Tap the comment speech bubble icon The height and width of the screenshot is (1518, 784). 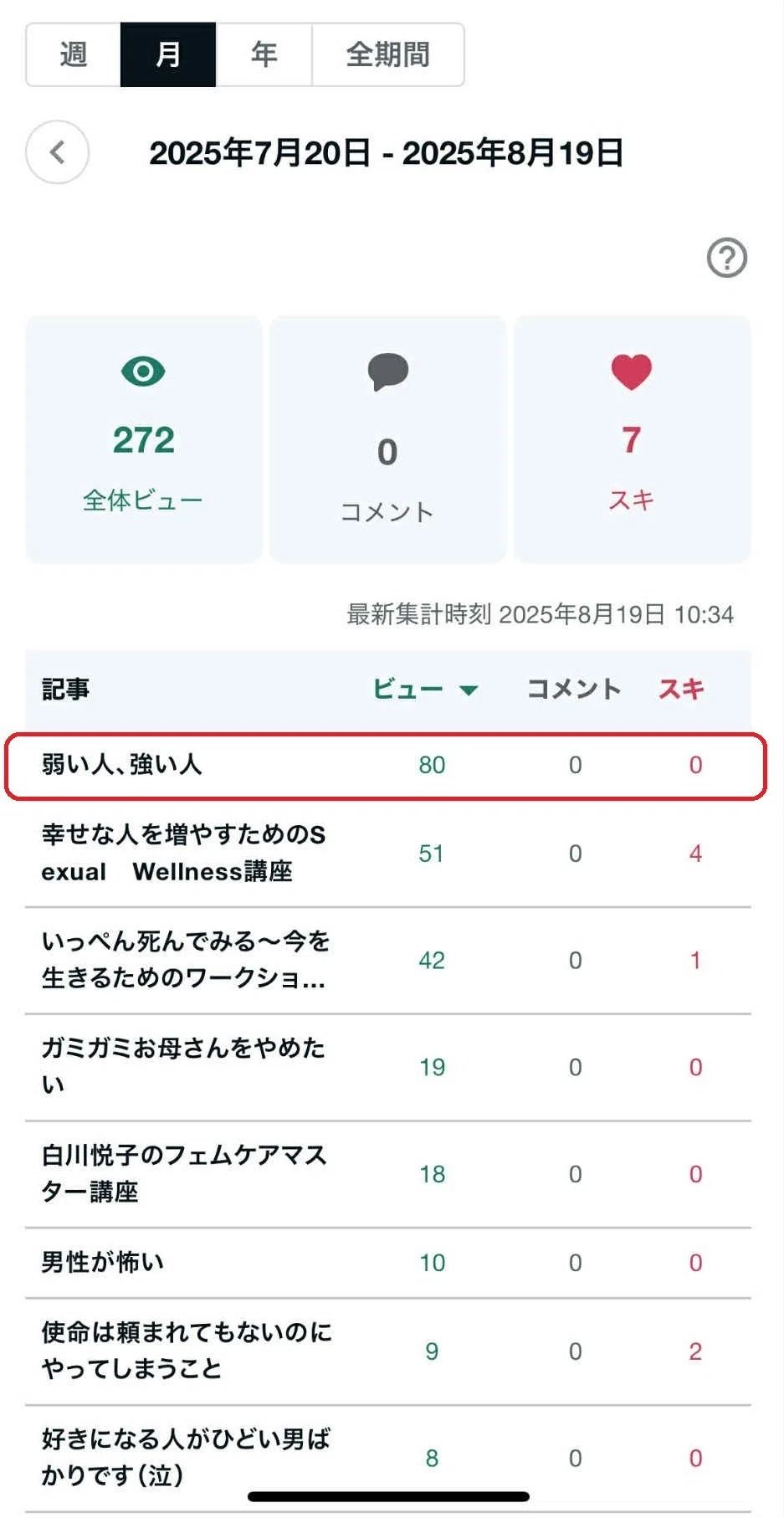(x=387, y=372)
